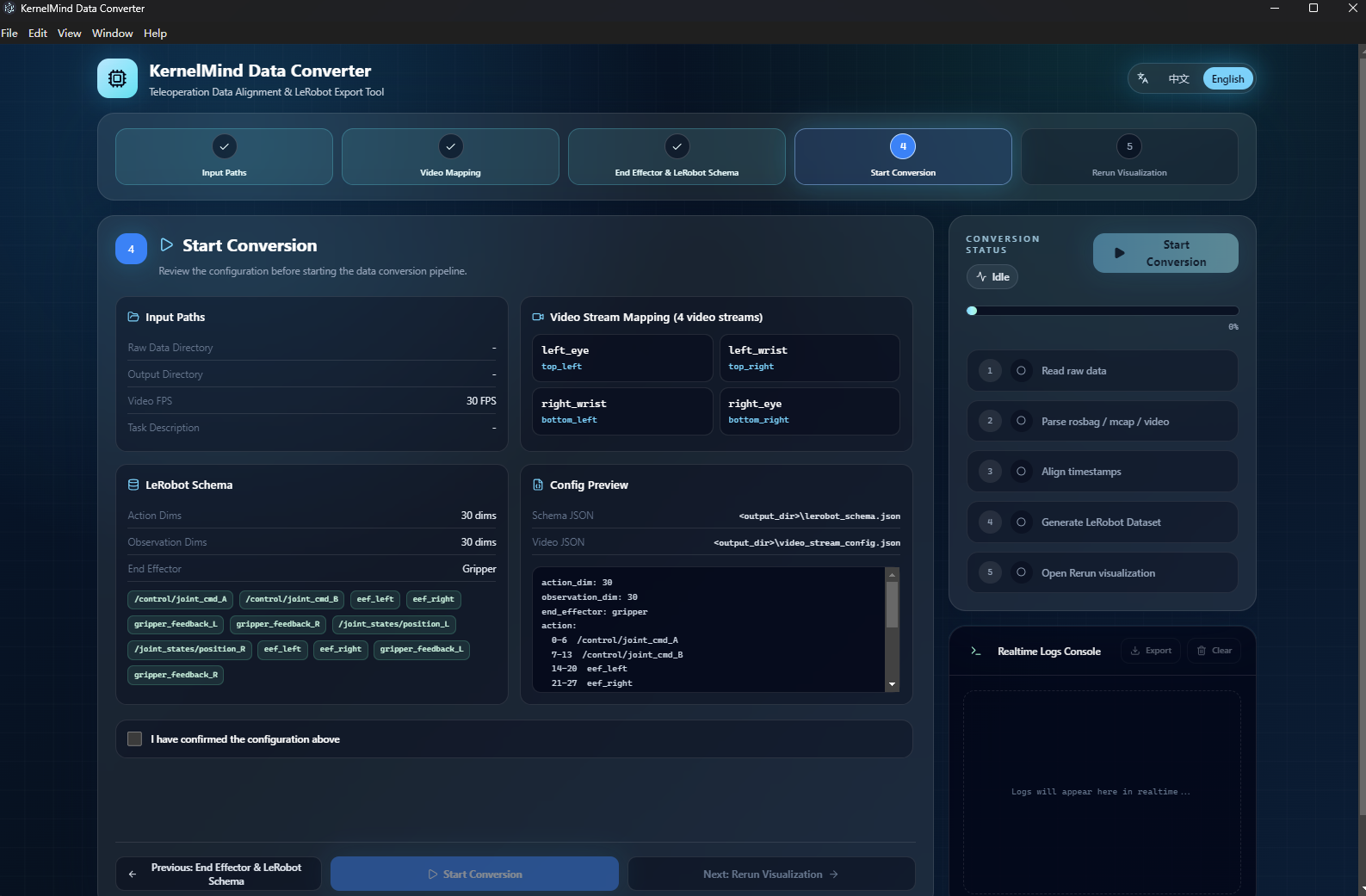Image resolution: width=1366 pixels, height=896 pixels.
Task: Click the terminal prompt icon in Logs Console
Action: pyautogui.click(x=975, y=651)
